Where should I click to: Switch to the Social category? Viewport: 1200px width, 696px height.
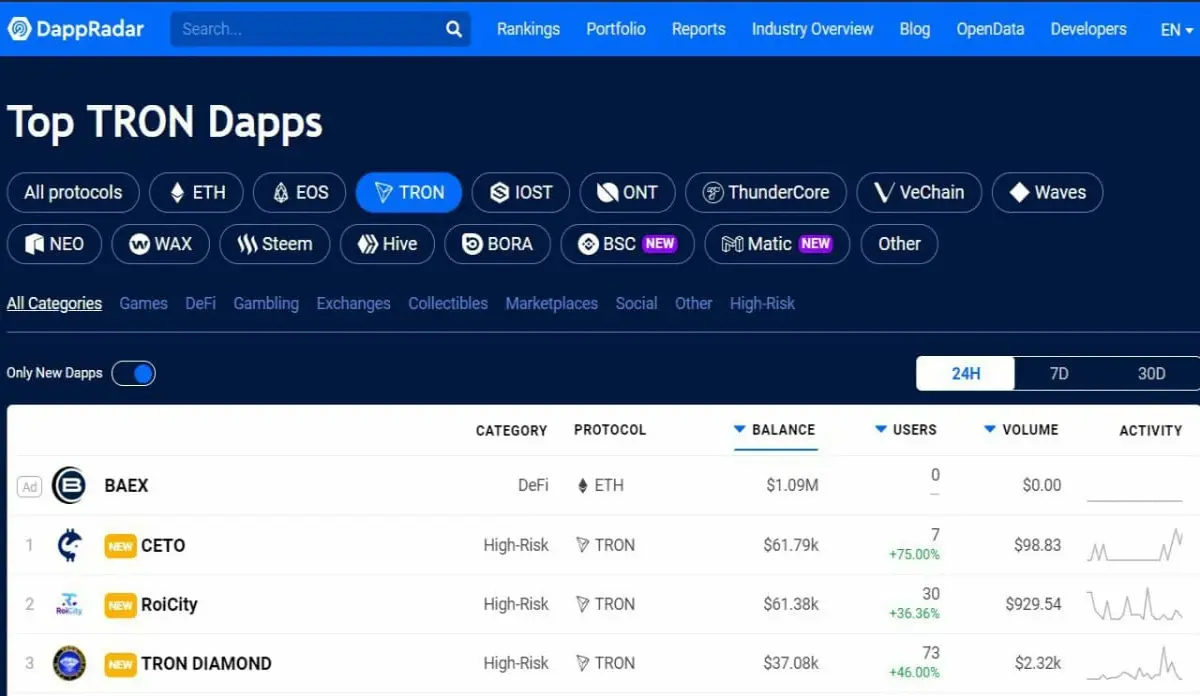click(637, 303)
